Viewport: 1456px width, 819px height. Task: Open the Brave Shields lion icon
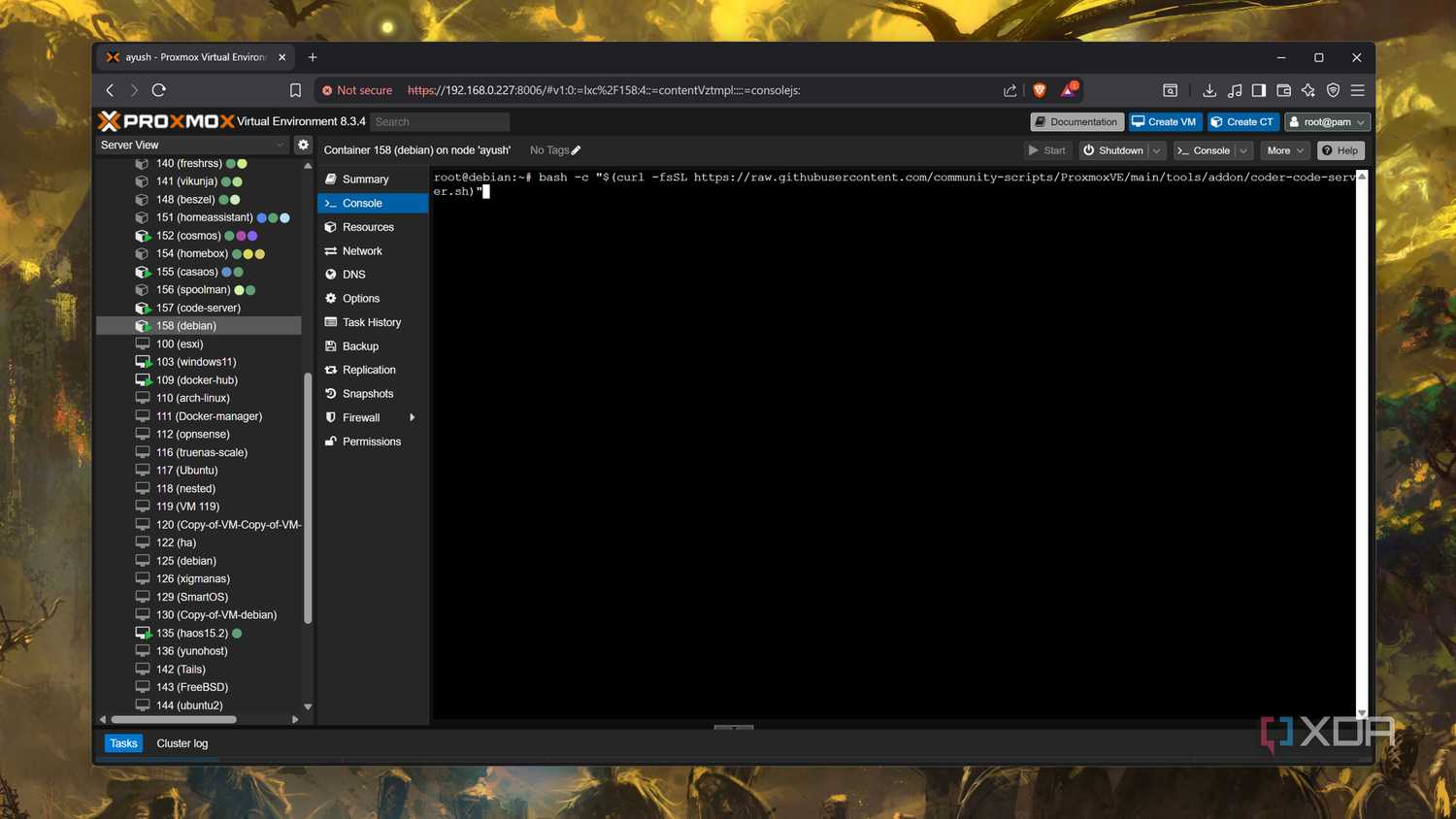pos(1040,90)
